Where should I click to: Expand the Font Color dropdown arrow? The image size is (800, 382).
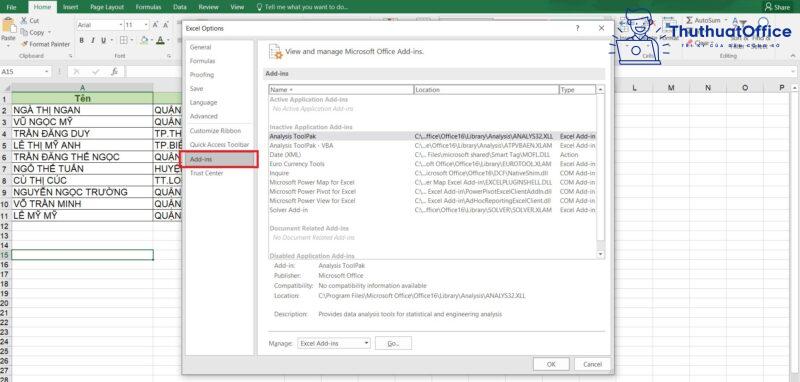click(168, 41)
